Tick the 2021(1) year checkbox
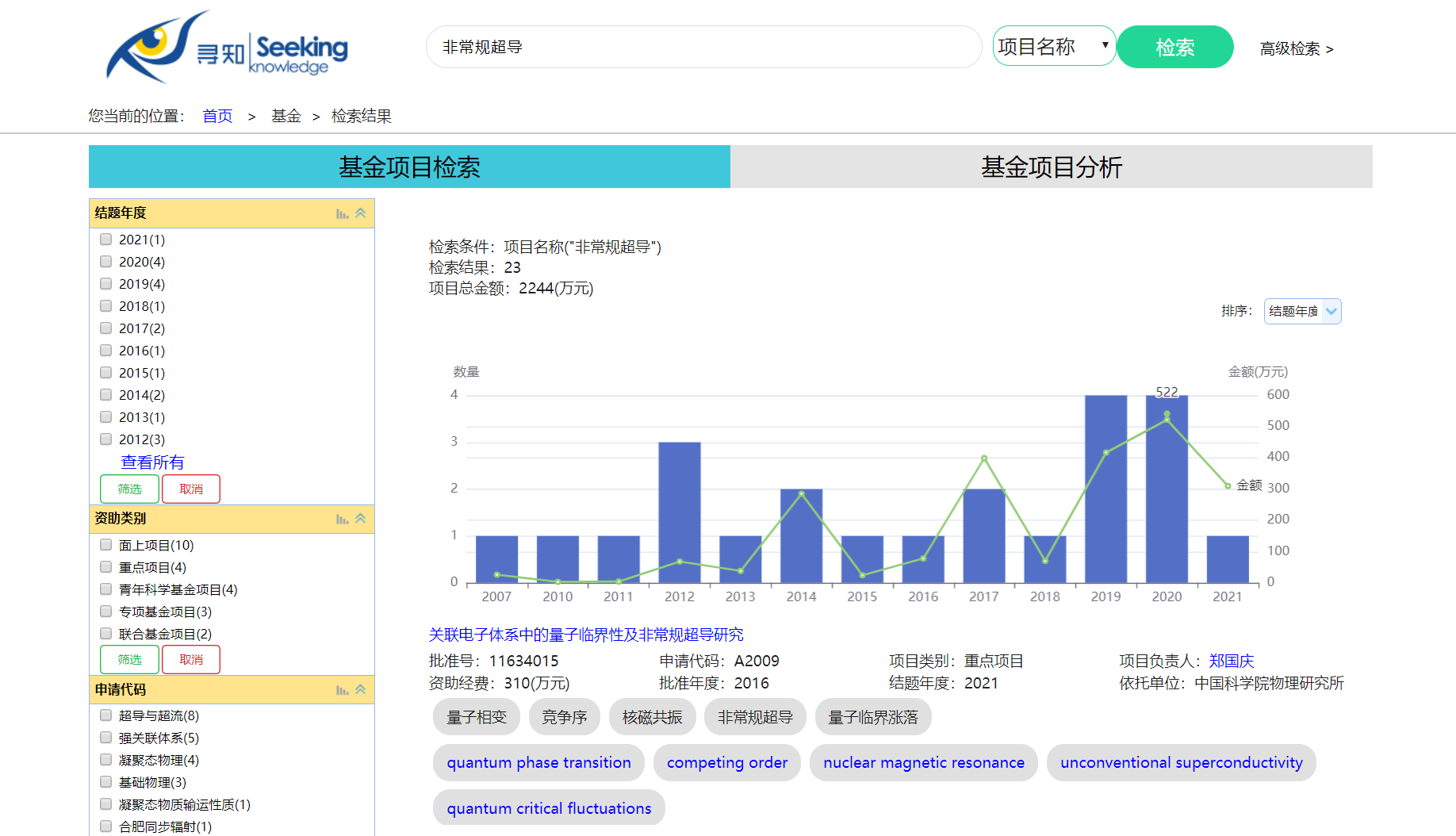 point(105,239)
